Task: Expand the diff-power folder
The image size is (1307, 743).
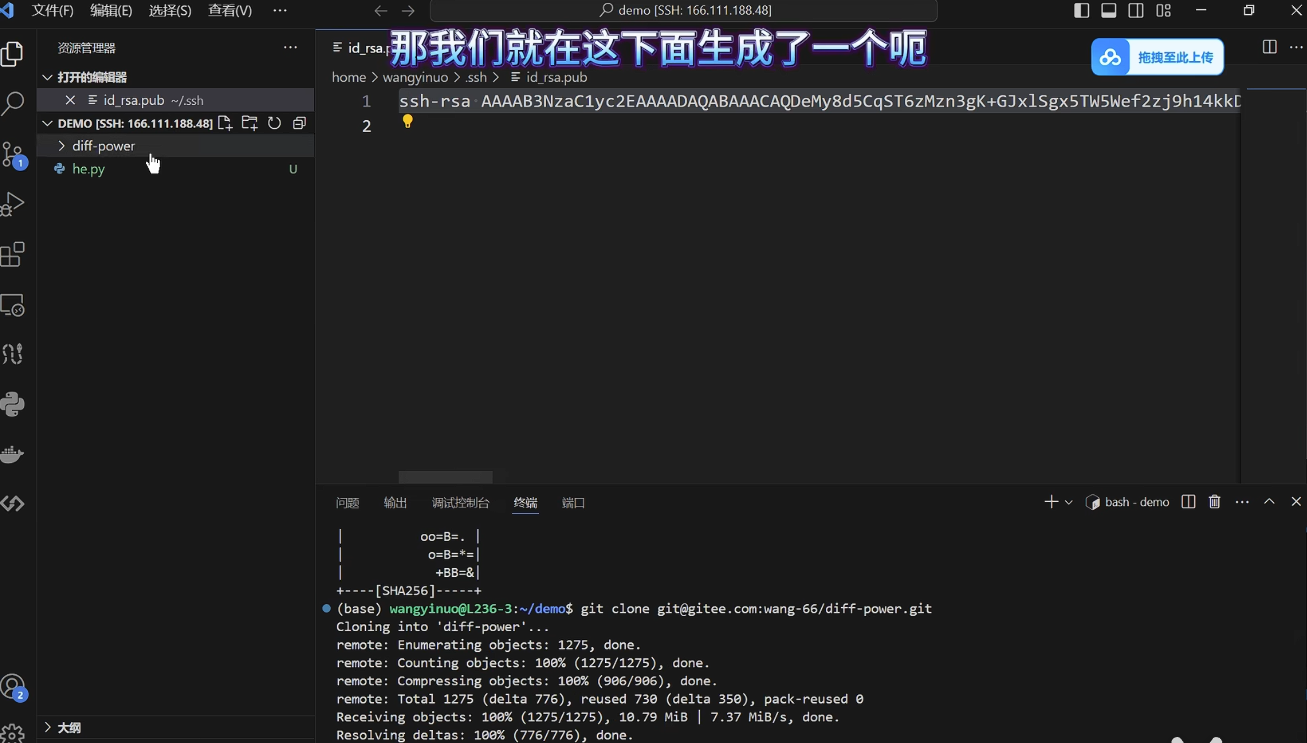Action: (x=175, y=146)
